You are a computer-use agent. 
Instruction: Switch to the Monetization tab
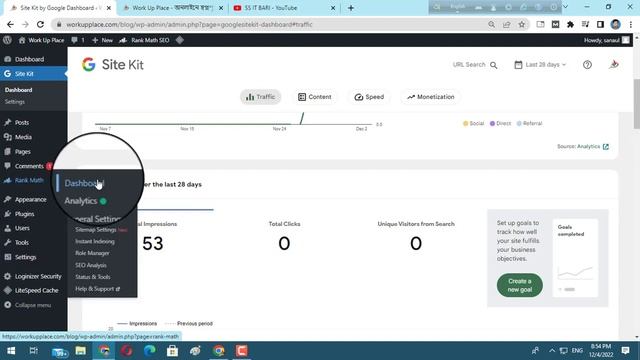pyautogui.click(x=431, y=97)
